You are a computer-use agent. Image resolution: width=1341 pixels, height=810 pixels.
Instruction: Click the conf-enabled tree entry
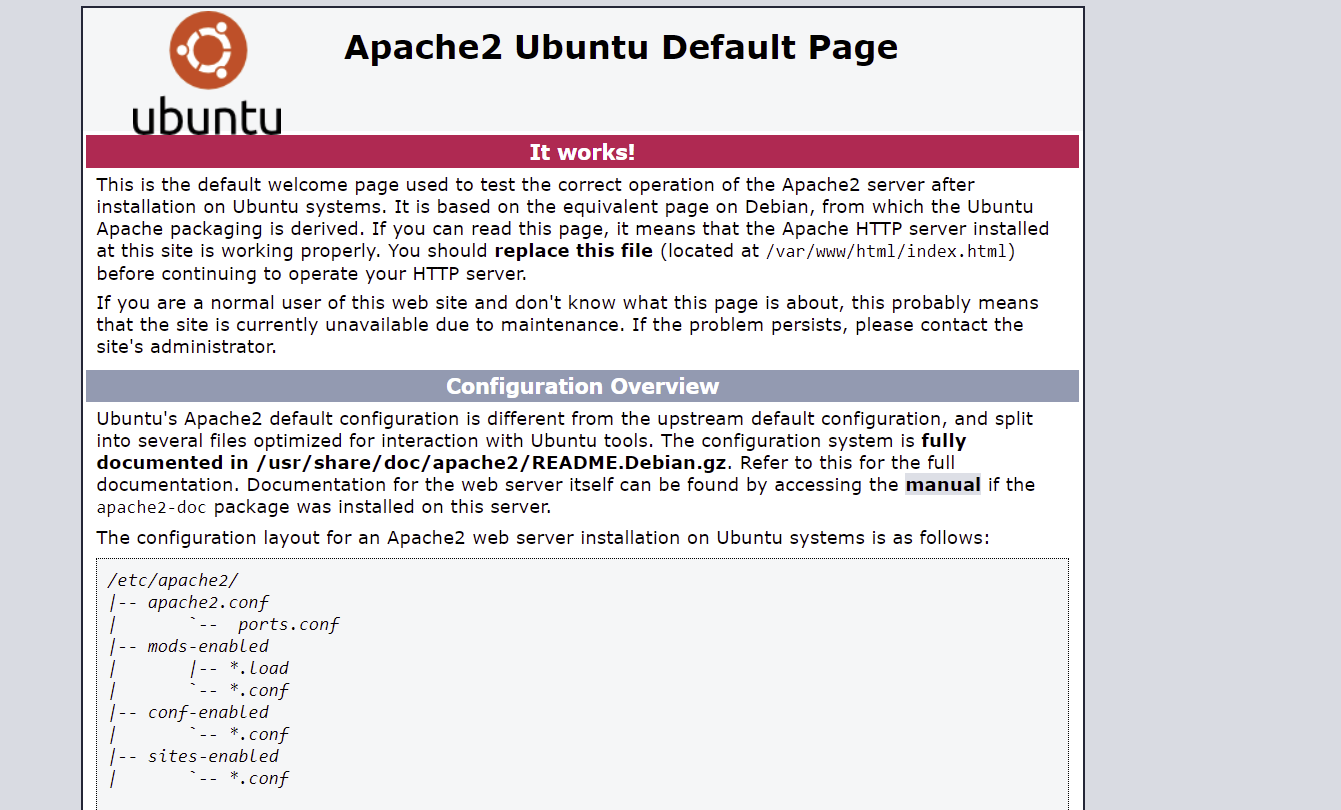coord(208,712)
